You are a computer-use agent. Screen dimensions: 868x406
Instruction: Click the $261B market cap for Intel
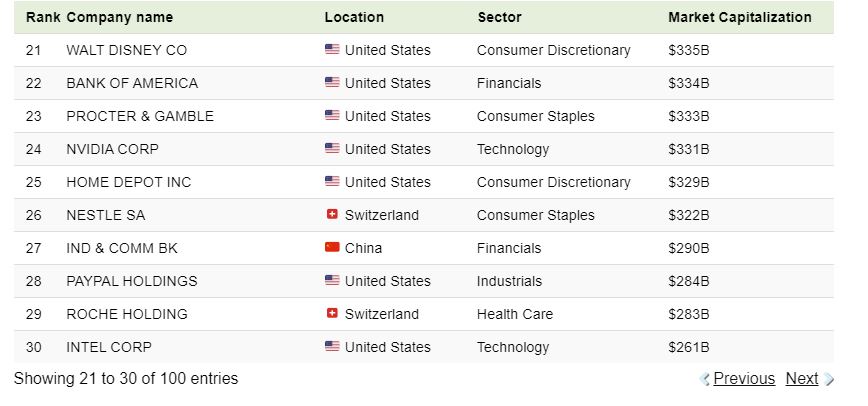coord(688,347)
